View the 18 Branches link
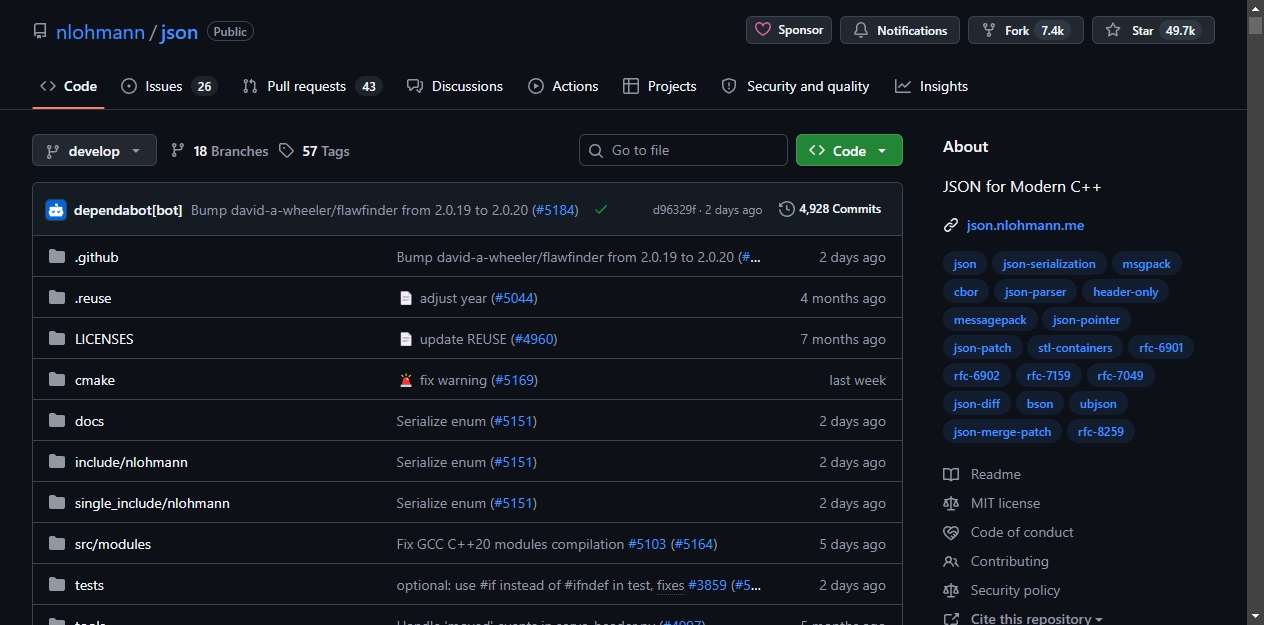The height and width of the screenshot is (625, 1264). click(219, 151)
